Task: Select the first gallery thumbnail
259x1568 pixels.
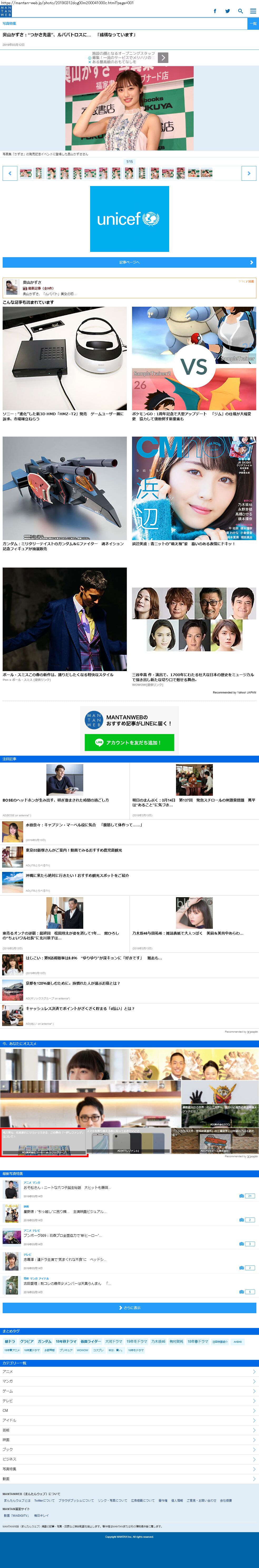Action: 26,173
